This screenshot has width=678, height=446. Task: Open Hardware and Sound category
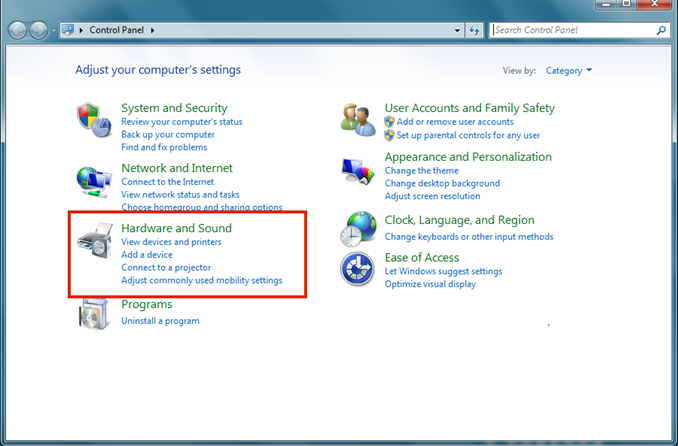point(176,228)
